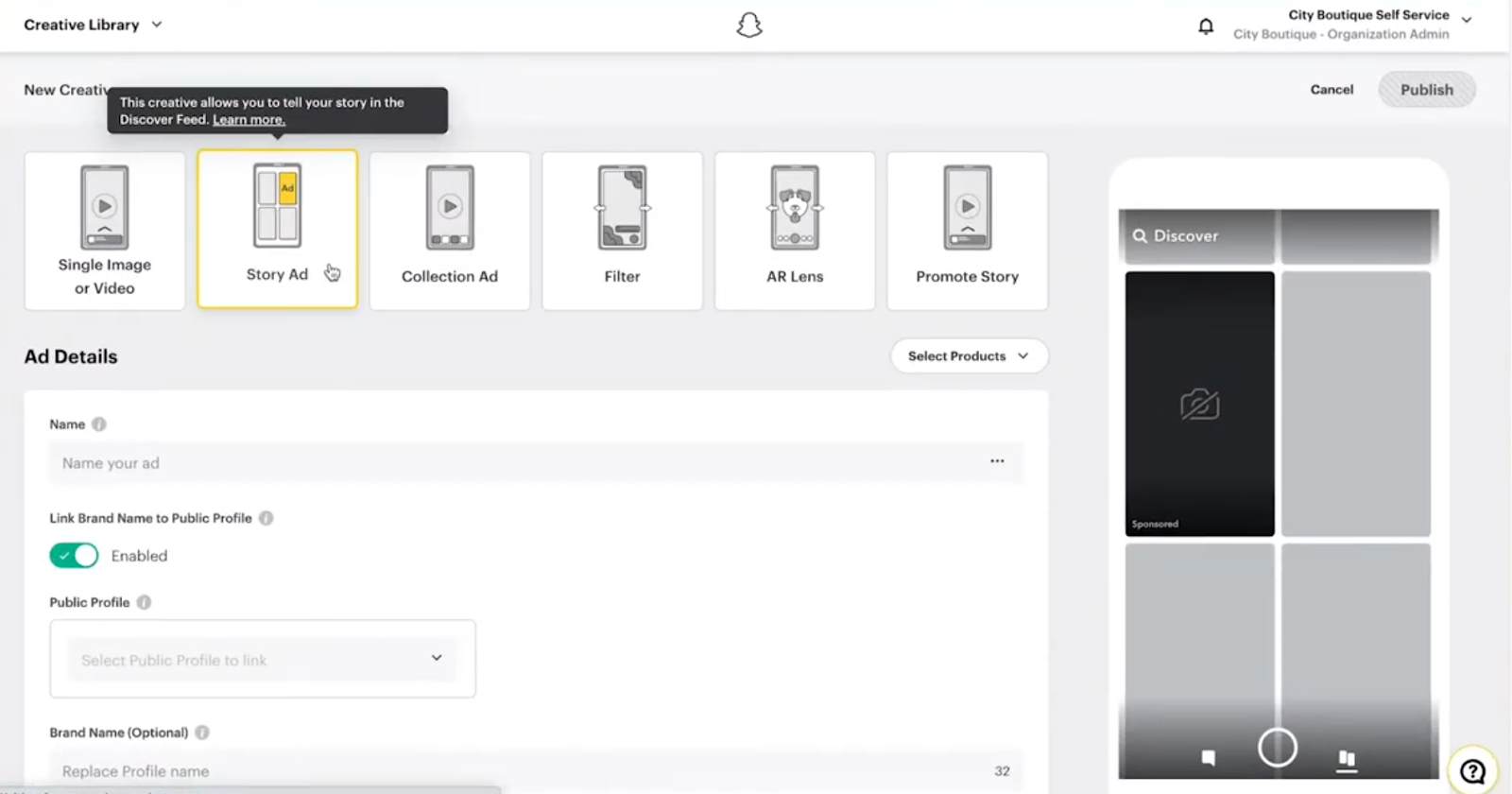Click the info icon next to Public Profile
The image size is (1512, 794).
[144, 602]
